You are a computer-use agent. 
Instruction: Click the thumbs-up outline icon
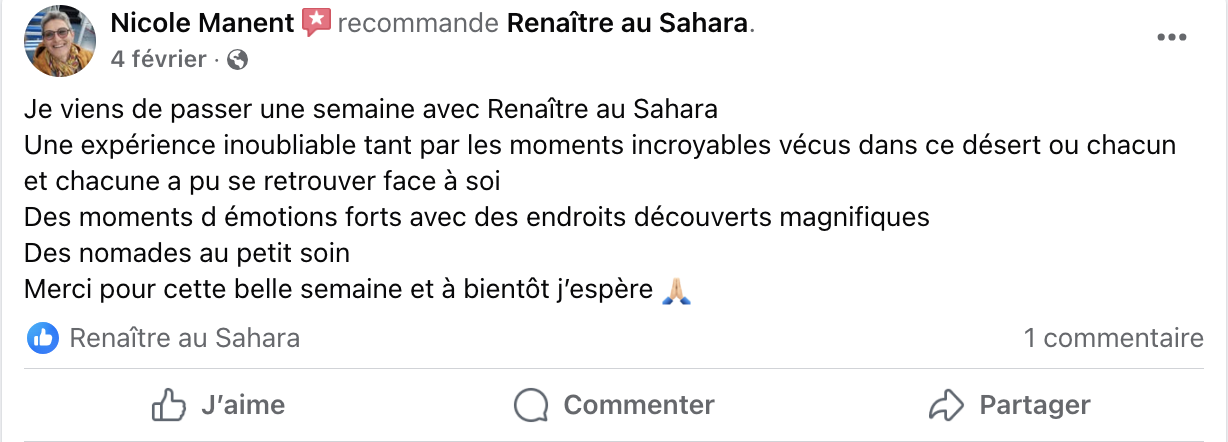[169, 405]
